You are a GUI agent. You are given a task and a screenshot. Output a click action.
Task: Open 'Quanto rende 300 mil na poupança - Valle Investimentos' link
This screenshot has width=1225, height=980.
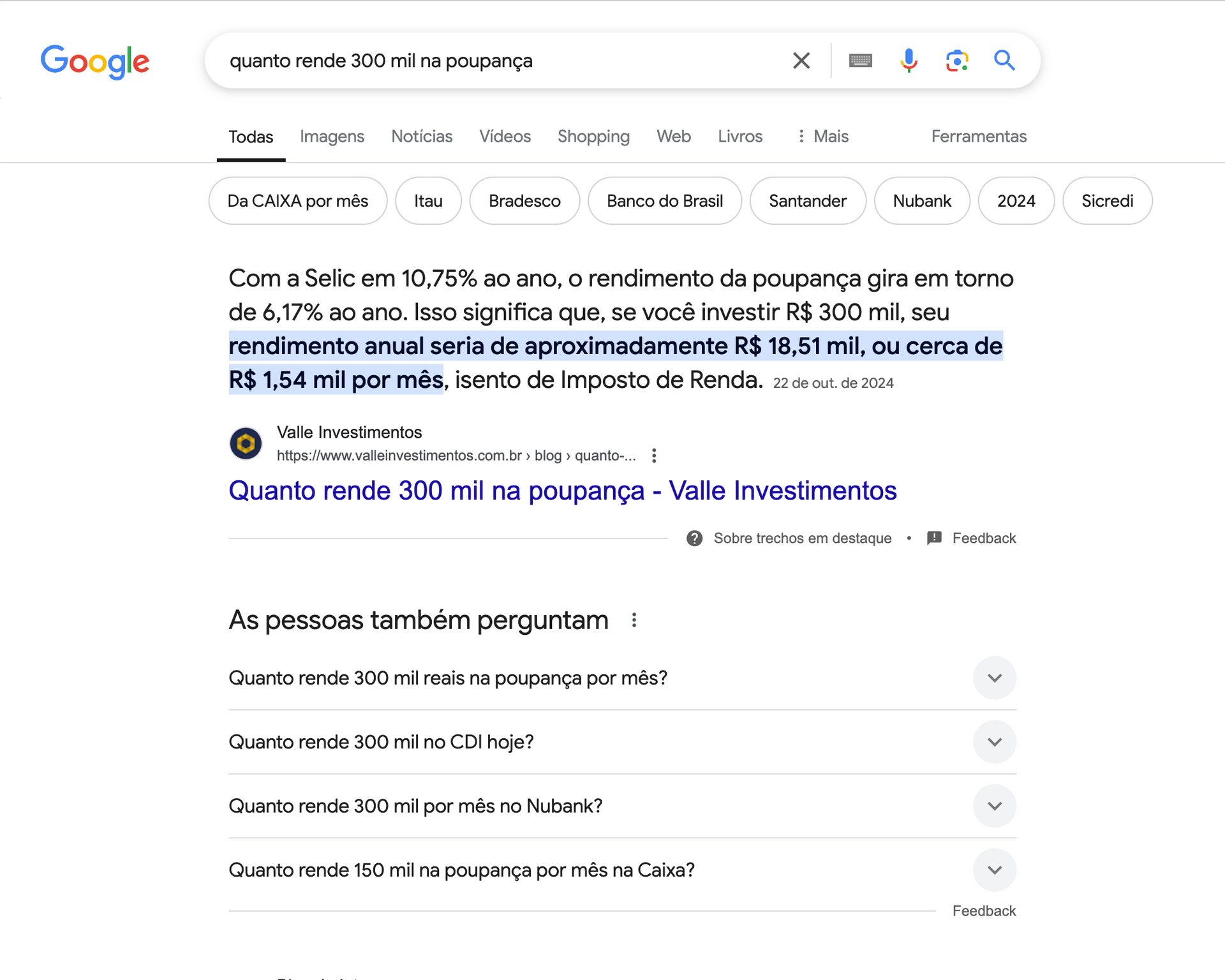(563, 491)
